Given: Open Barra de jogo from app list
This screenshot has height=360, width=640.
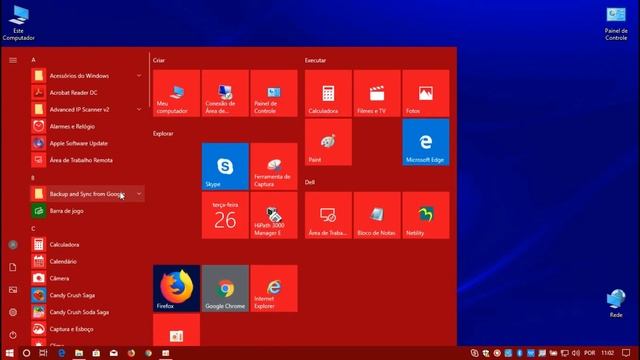Looking at the screenshot, I should (87, 211).
